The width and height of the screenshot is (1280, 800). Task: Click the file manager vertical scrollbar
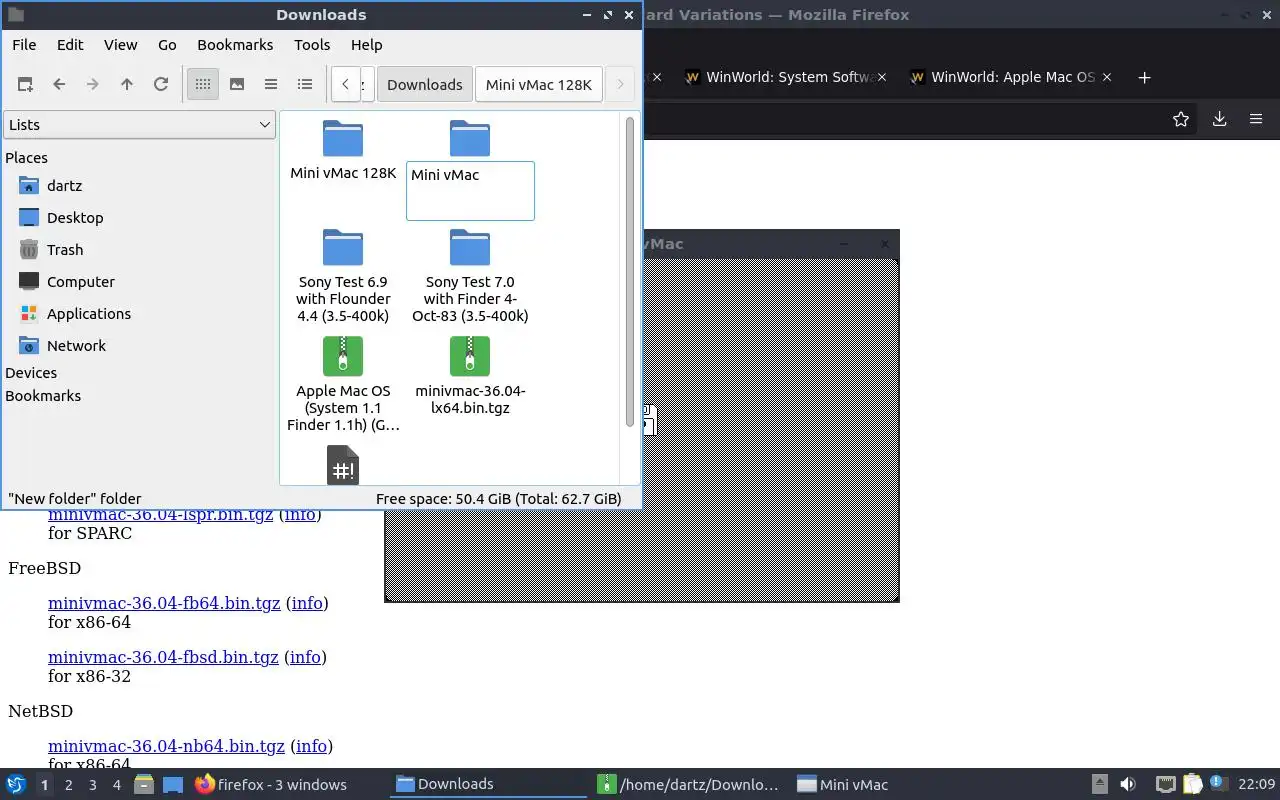[630, 272]
